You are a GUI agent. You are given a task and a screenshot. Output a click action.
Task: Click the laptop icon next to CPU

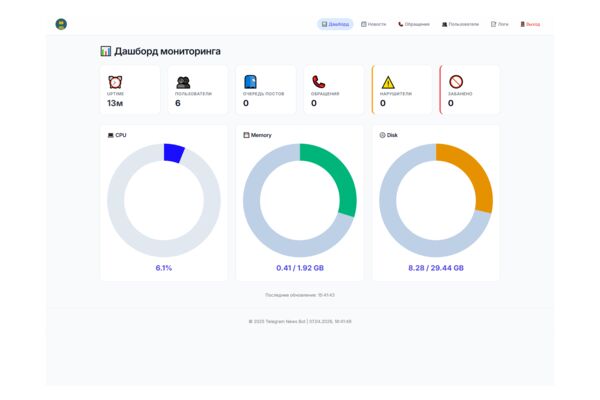[x=111, y=135]
